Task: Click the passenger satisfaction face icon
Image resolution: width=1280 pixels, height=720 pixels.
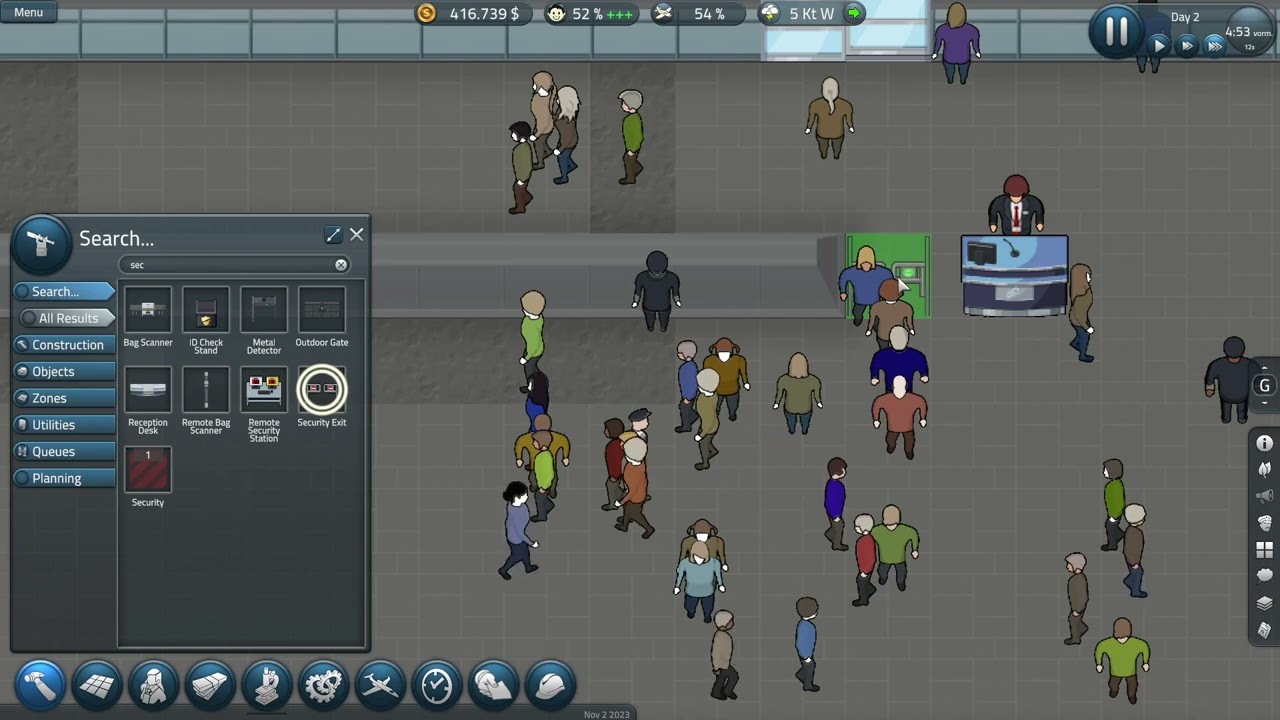Action: coord(555,13)
